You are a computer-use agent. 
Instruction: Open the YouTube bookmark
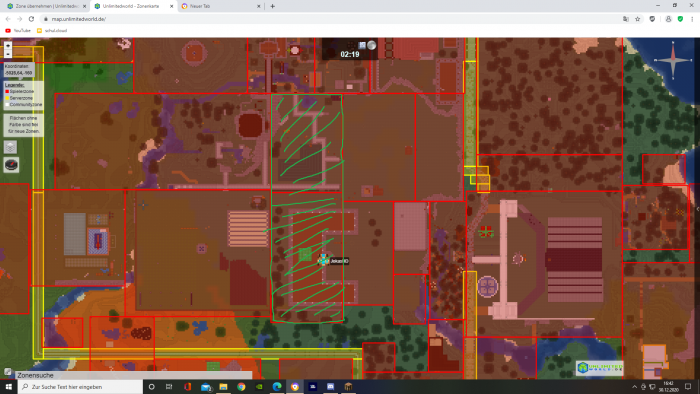coord(18,31)
